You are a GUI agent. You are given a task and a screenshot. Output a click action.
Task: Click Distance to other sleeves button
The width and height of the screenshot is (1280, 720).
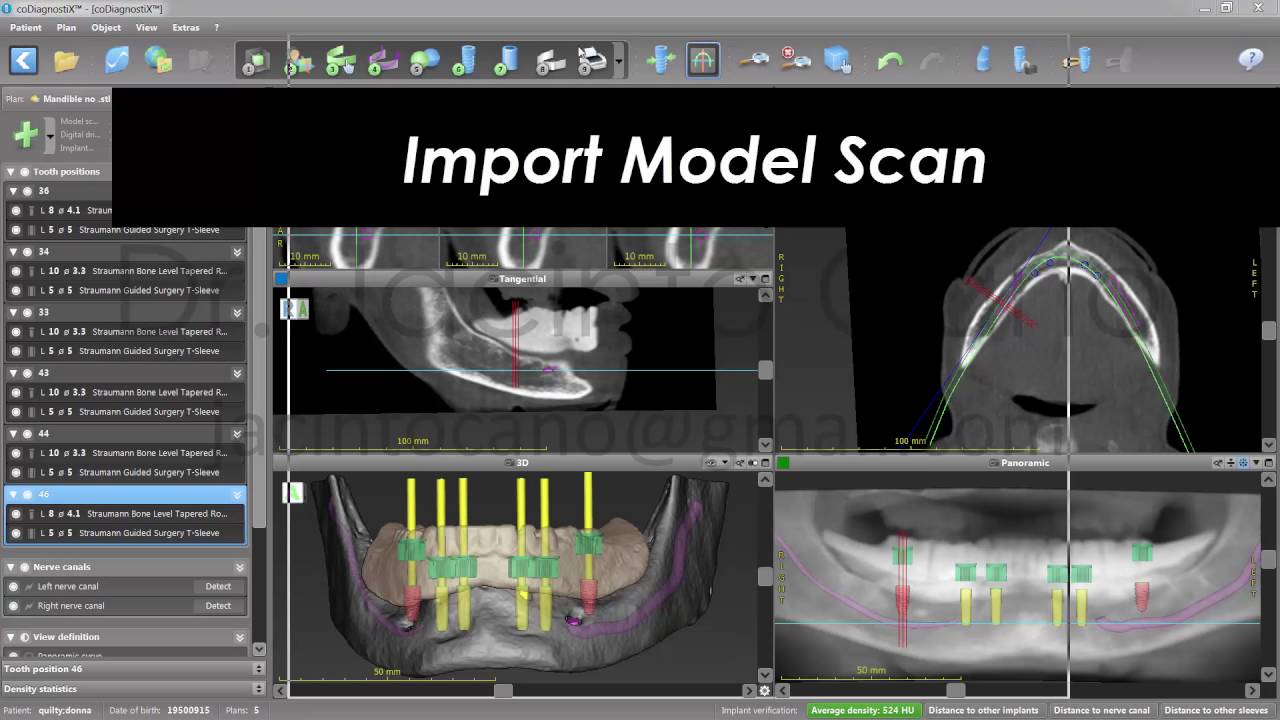1216,710
